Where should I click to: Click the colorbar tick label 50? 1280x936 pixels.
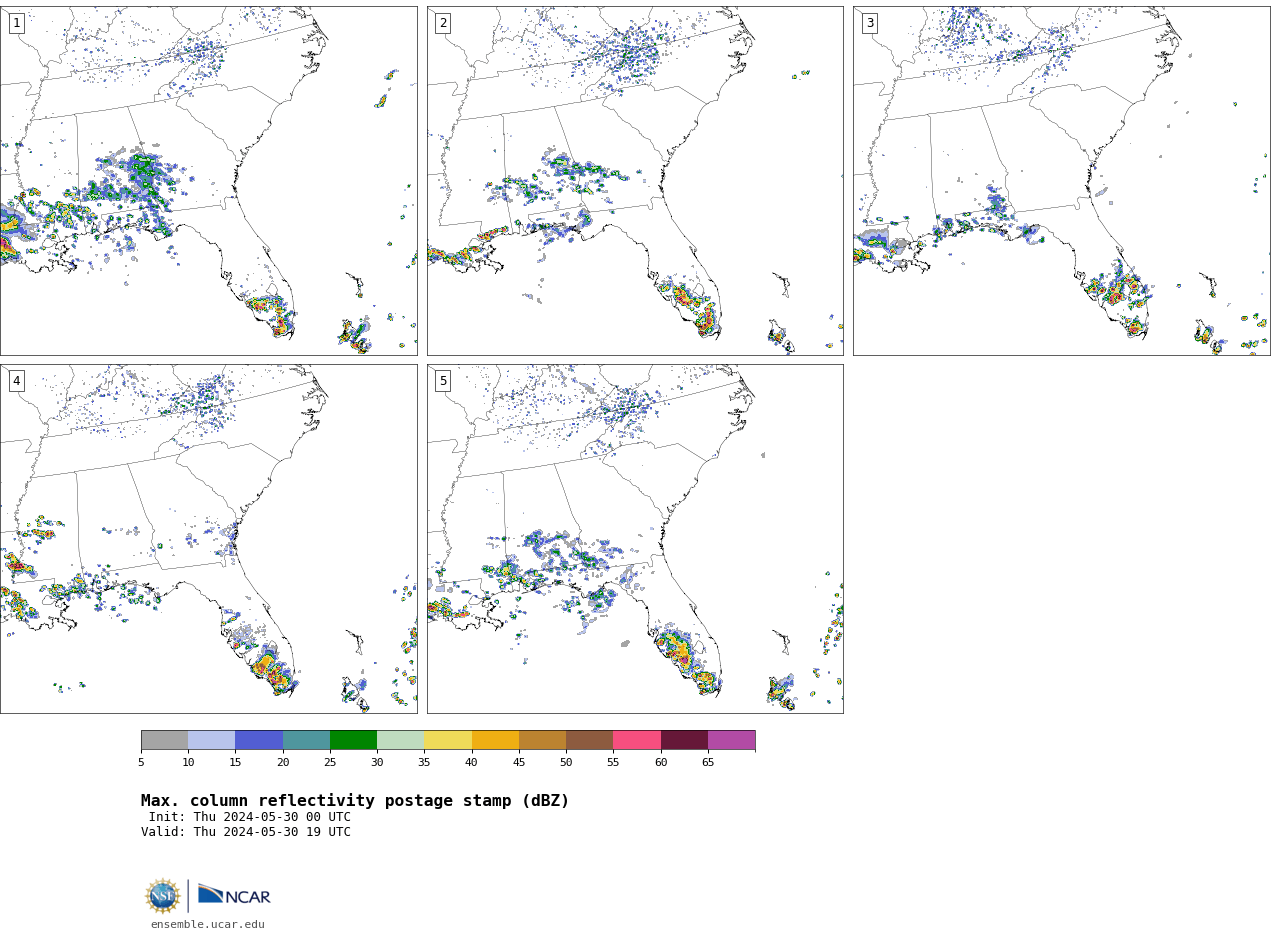[x=566, y=763]
